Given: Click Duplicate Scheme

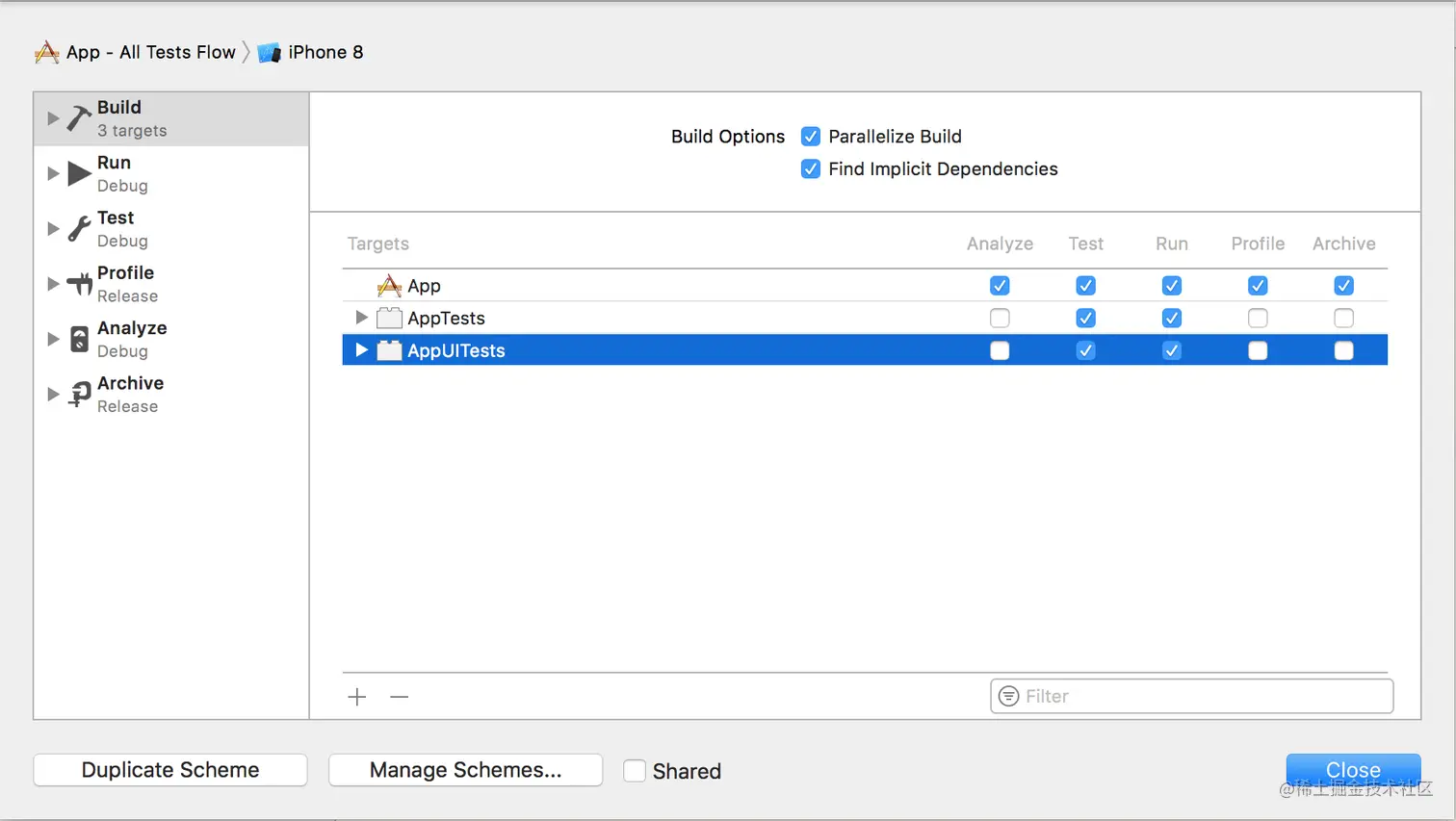Looking at the screenshot, I should pos(169,770).
